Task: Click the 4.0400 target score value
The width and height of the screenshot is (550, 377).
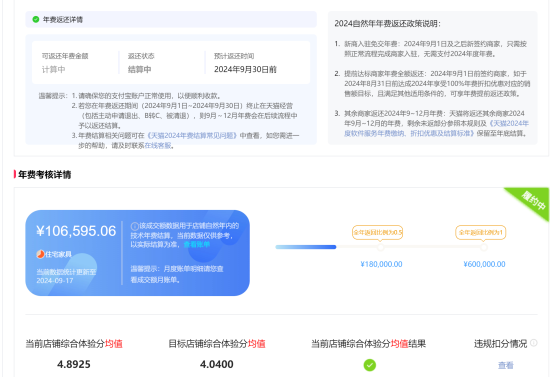Action: 216,364
